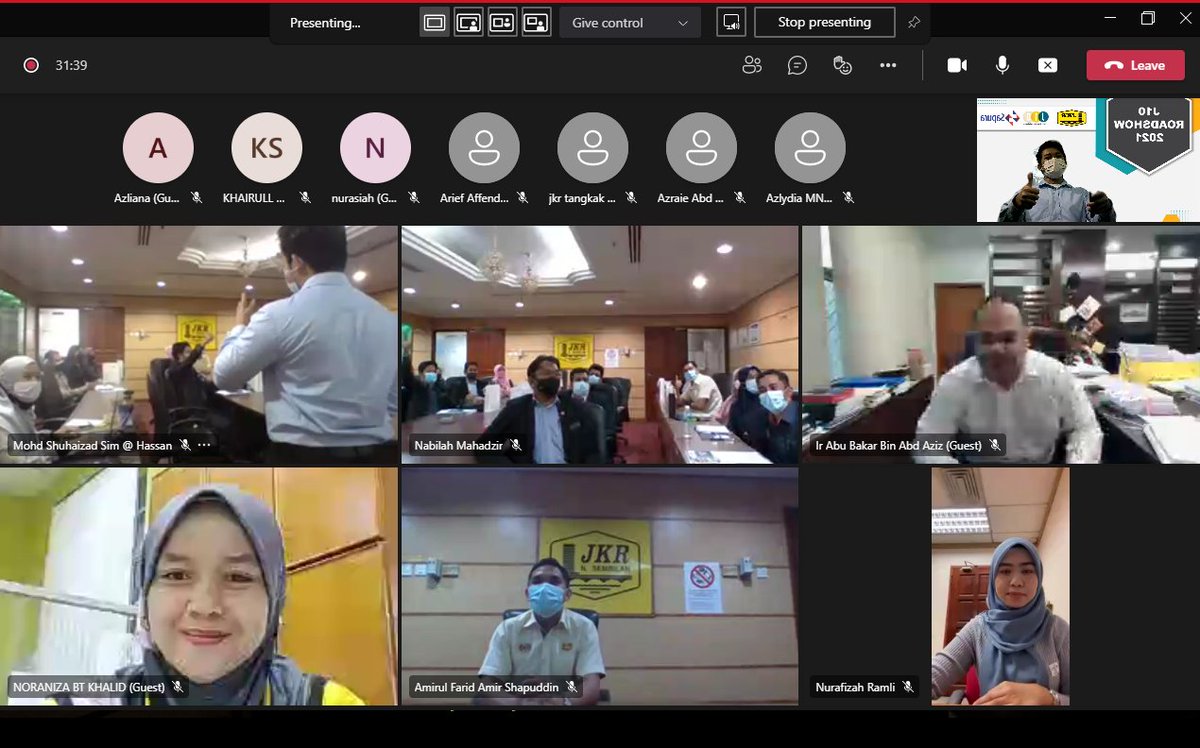Select Ir Abu Bakar Bin Abd Aziz video

coord(1001,345)
